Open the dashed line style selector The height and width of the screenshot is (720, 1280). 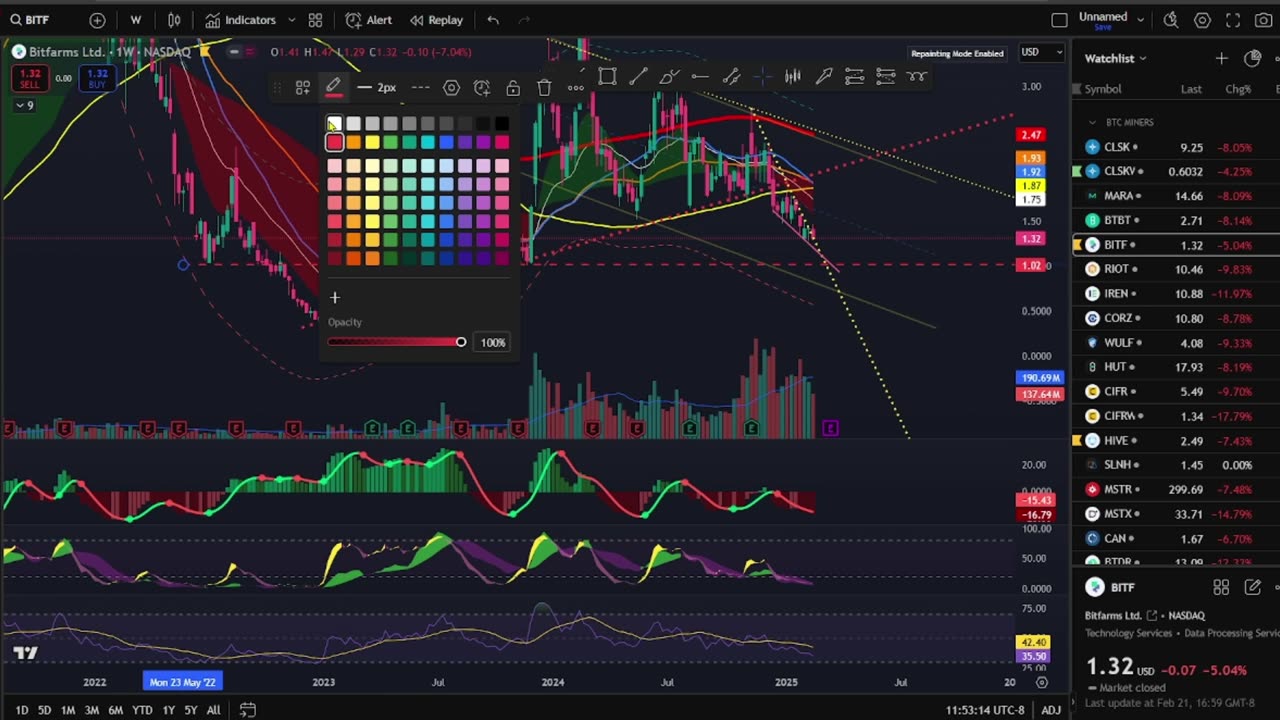420,88
